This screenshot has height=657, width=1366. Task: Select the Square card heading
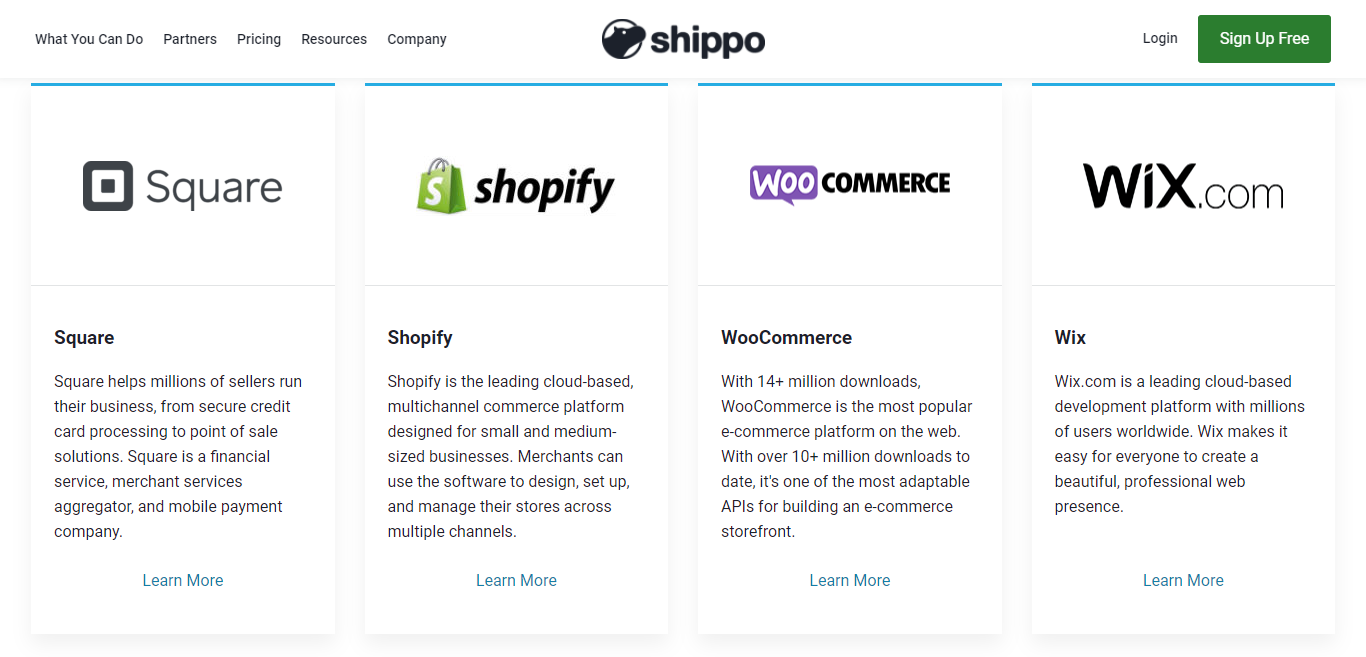[84, 337]
